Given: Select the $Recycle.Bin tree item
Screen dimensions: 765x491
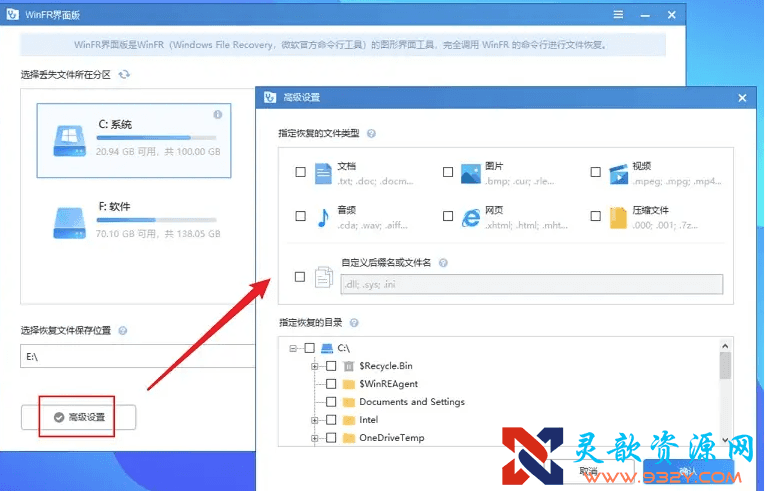Looking at the screenshot, I should 385,366.
